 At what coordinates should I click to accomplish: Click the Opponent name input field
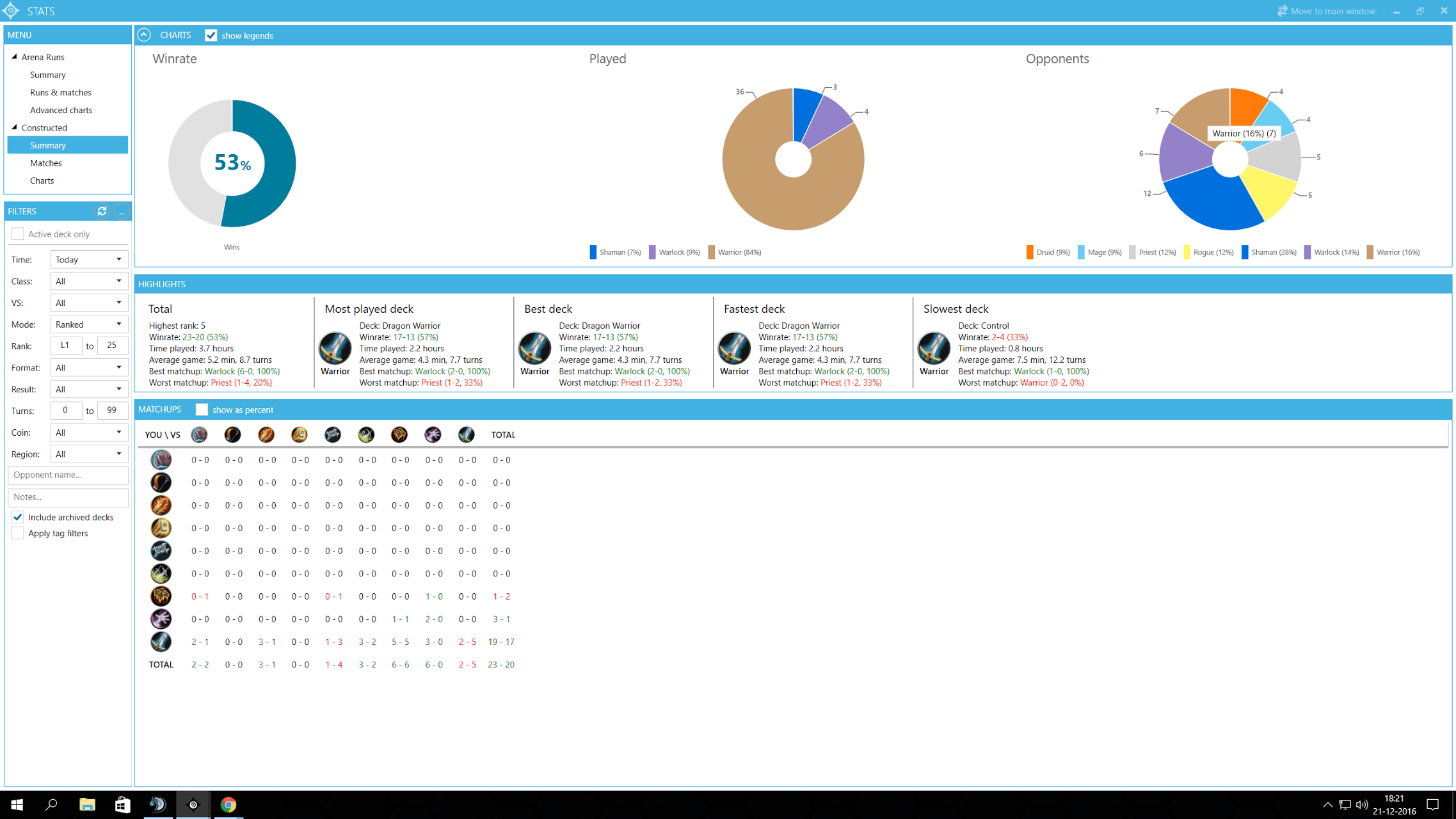point(68,475)
